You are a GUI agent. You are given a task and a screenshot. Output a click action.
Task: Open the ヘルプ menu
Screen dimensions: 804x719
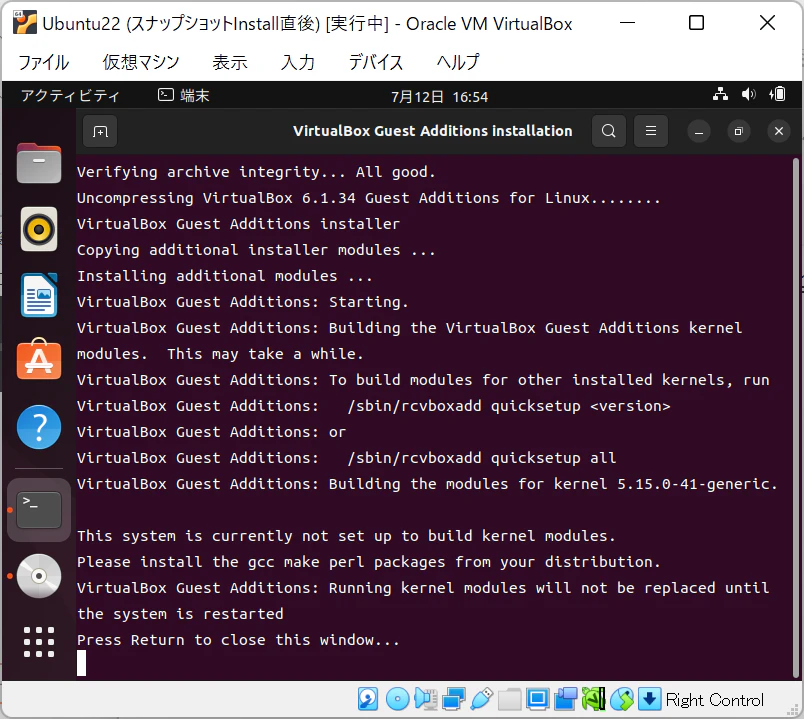(457, 62)
